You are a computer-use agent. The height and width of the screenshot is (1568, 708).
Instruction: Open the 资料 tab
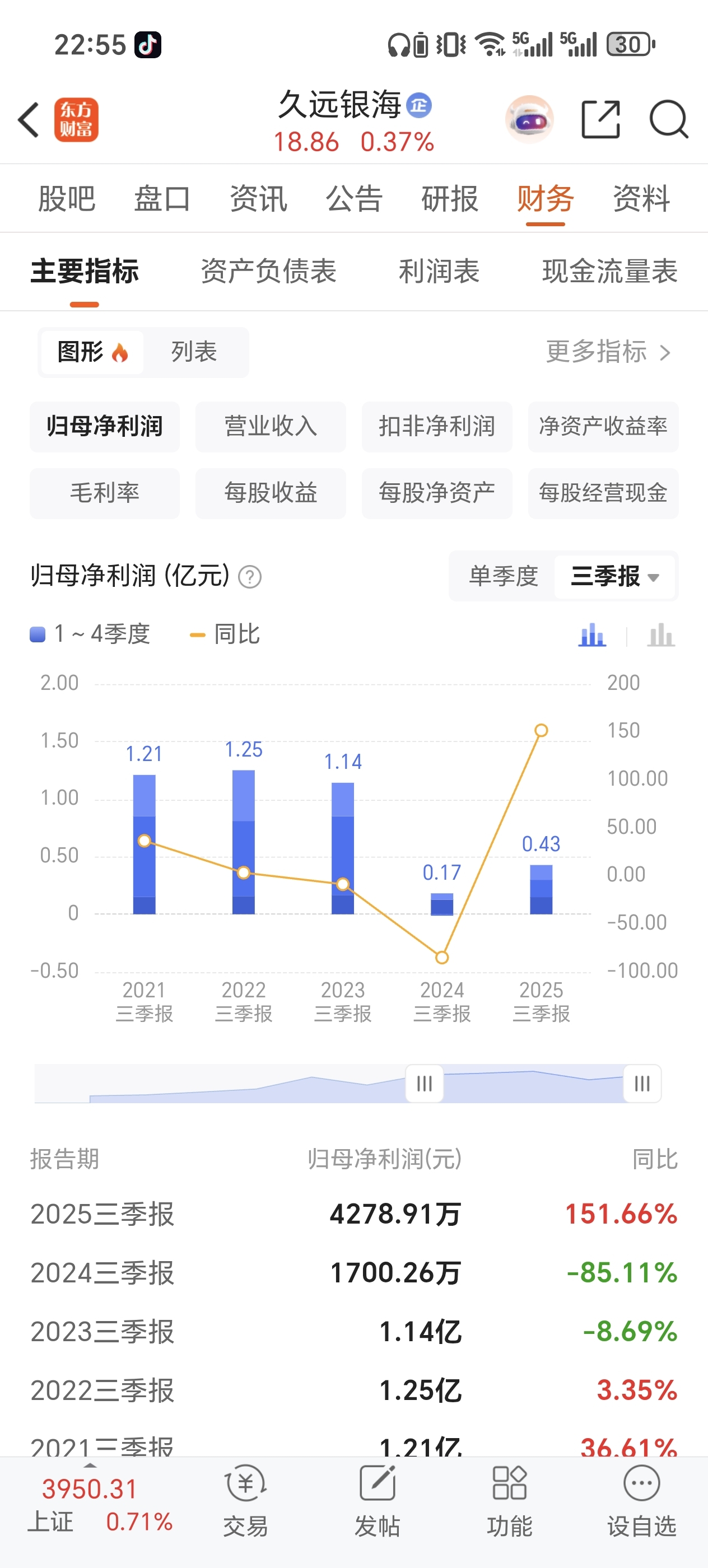coord(642,199)
